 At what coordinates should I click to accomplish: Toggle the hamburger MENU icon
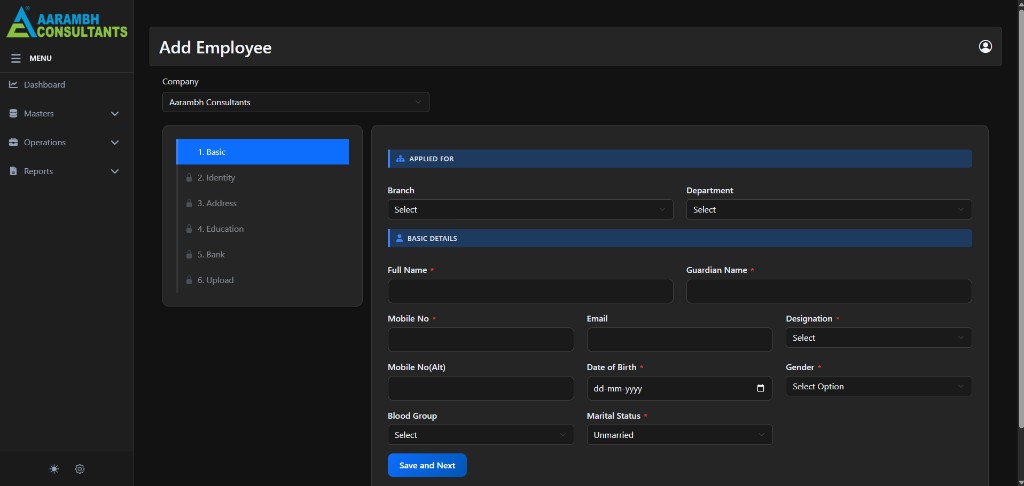click(x=16, y=59)
